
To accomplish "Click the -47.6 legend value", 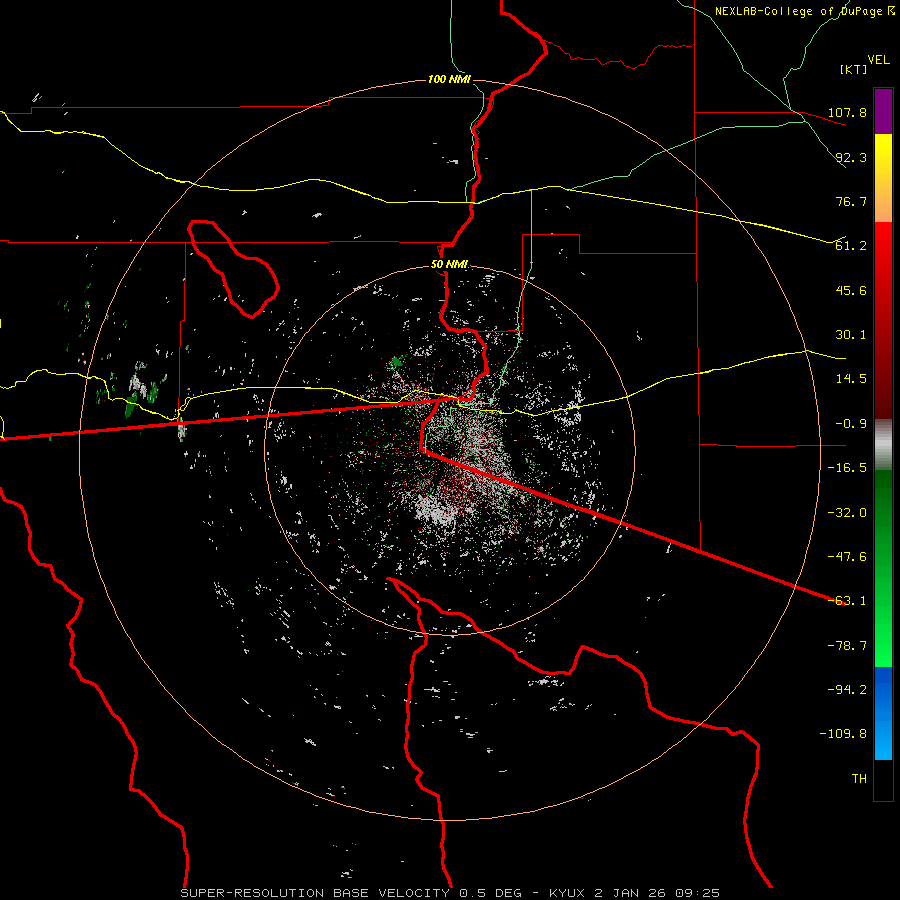I will click(x=847, y=557).
